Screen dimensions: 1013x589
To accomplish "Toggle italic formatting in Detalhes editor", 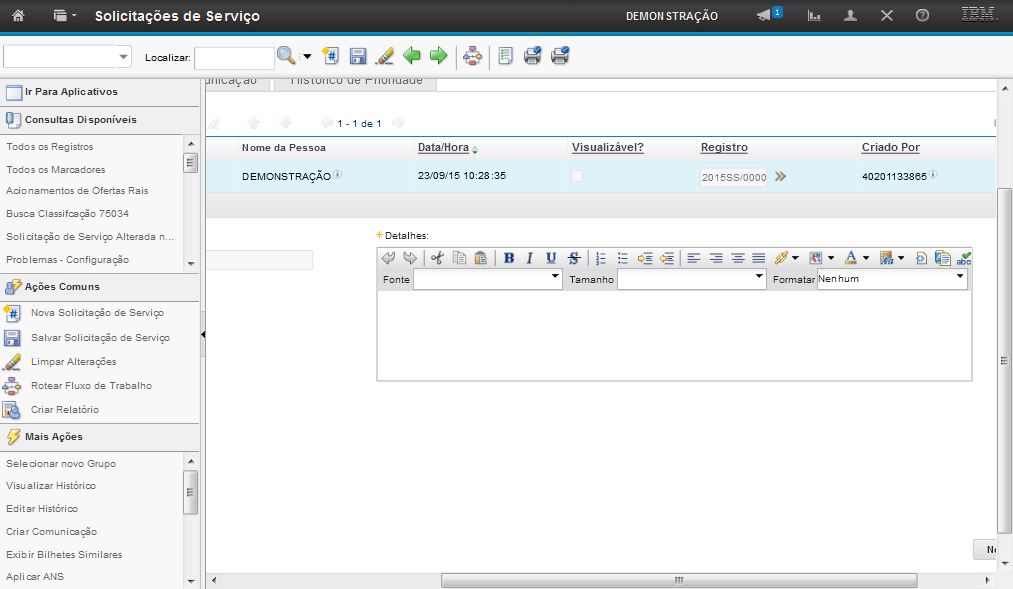I will [529, 258].
